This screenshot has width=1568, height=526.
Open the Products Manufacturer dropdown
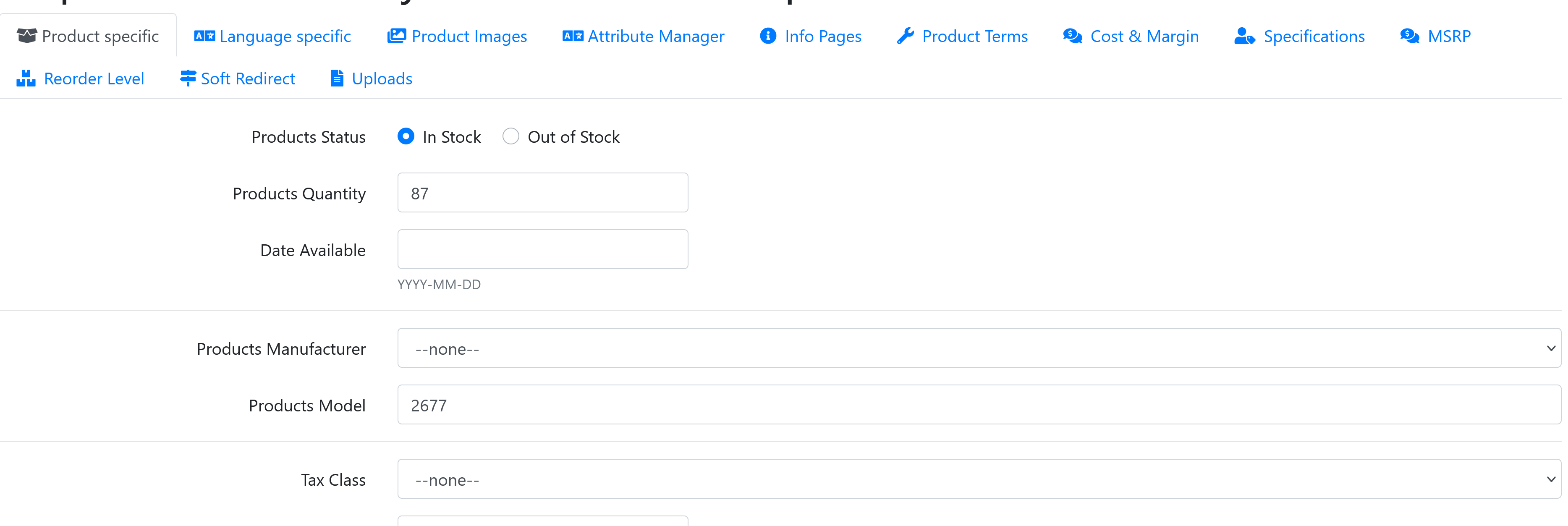click(x=979, y=348)
